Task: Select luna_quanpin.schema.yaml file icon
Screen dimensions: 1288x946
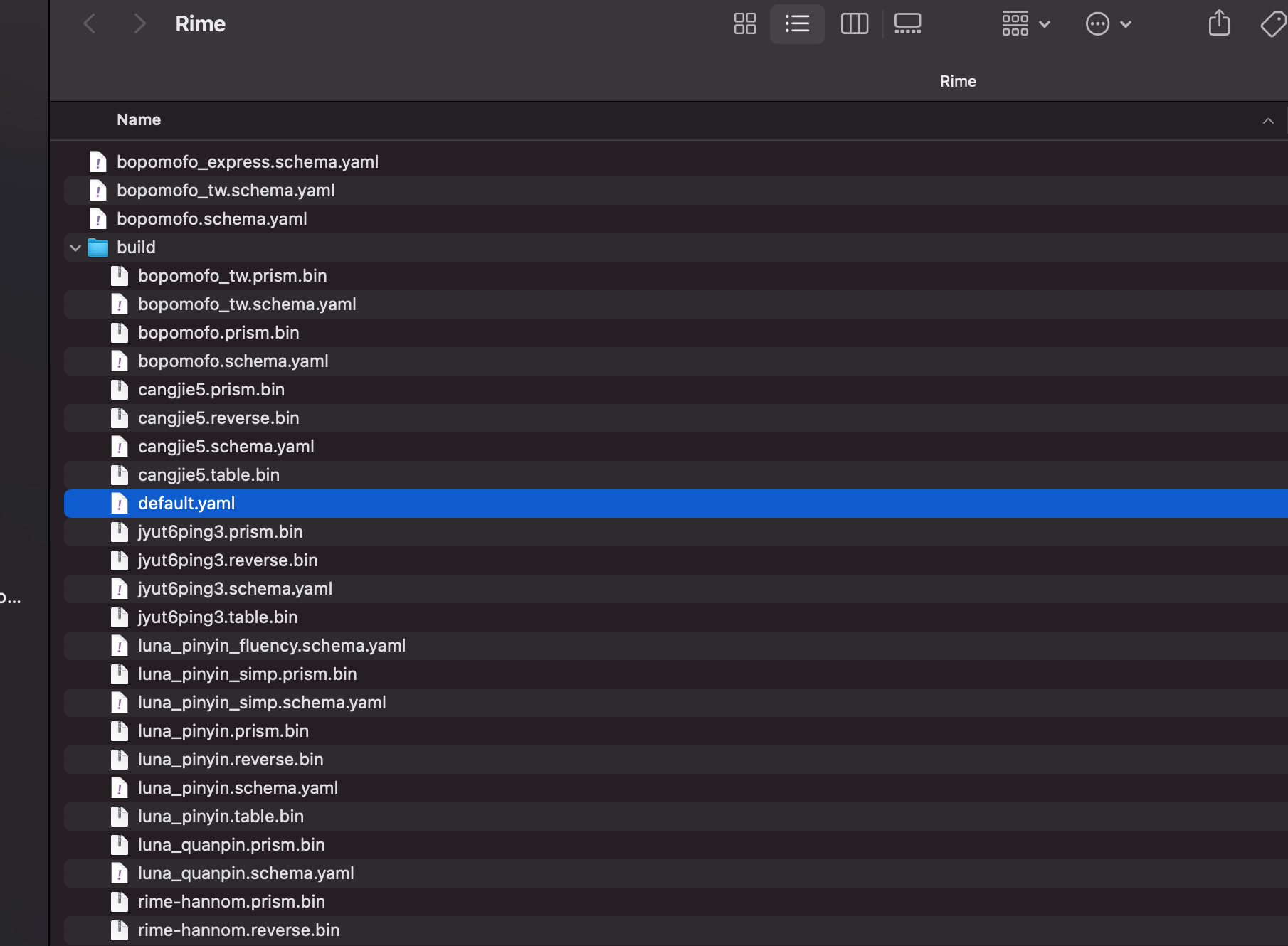Action: [x=120, y=873]
